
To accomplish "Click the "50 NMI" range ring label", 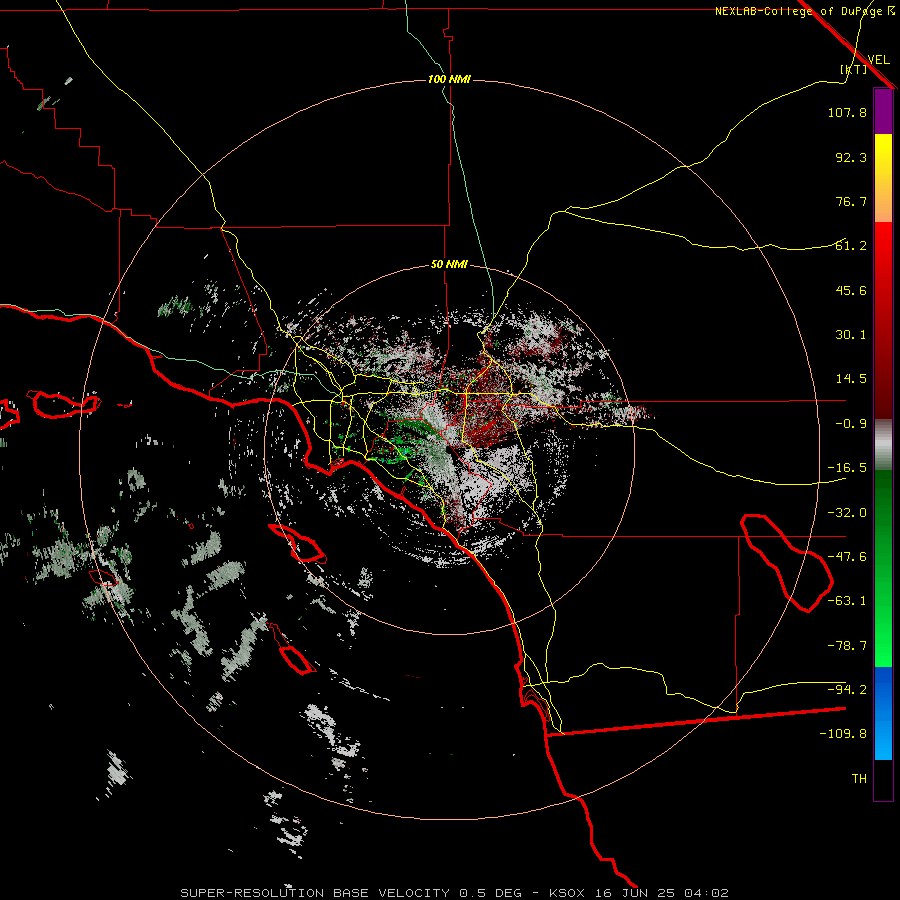I will [449, 265].
